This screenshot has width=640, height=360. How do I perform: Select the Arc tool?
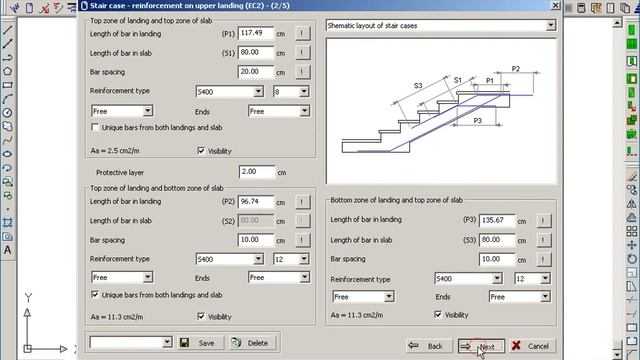click(x=7, y=99)
